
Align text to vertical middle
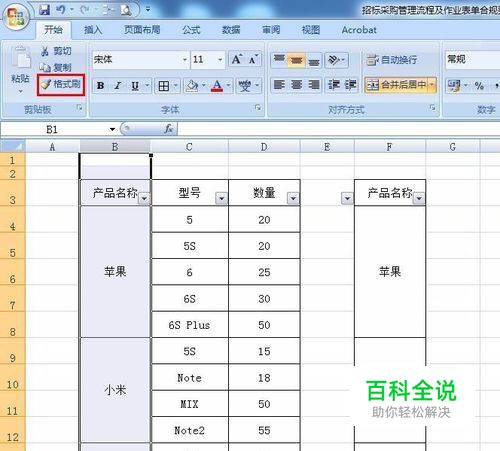[x=296, y=60]
